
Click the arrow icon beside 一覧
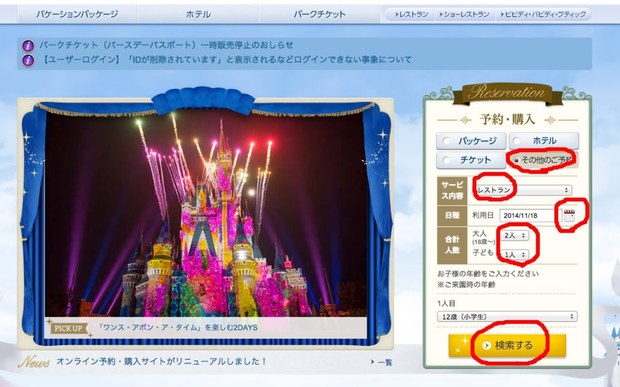pos(372,362)
